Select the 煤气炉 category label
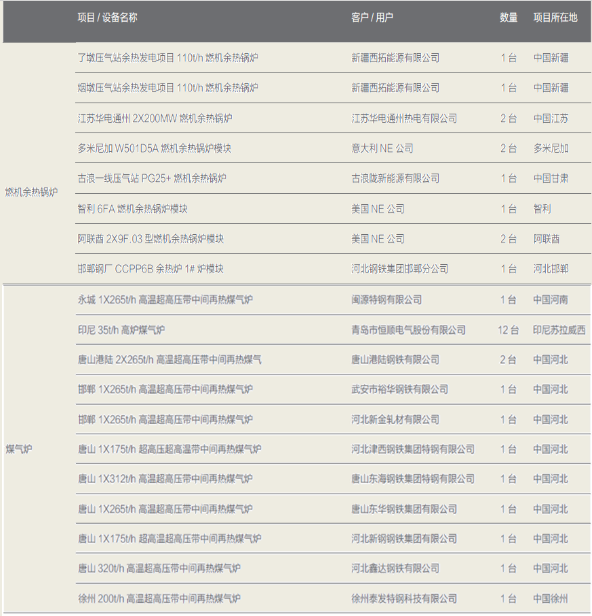 point(18,449)
